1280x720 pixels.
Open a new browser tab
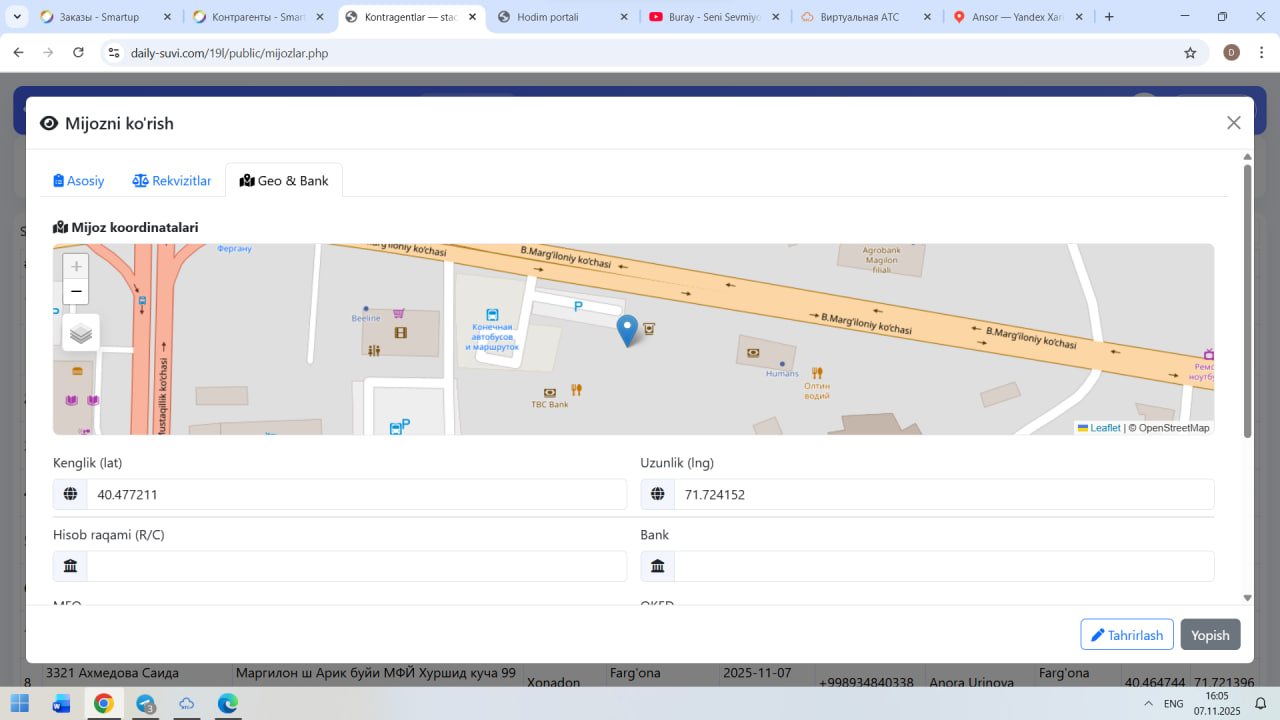[x=1109, y=17]
